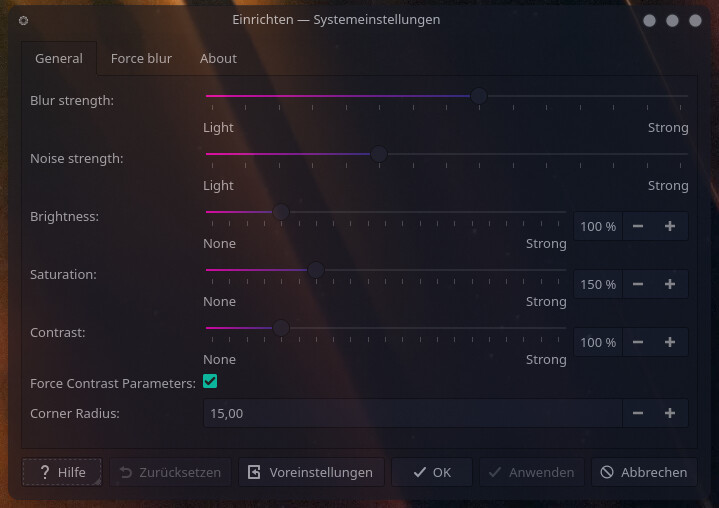This screenshot has width=719, height=508.
Task: Increase Brightness with the plus button
Action: tap(670, 226)
